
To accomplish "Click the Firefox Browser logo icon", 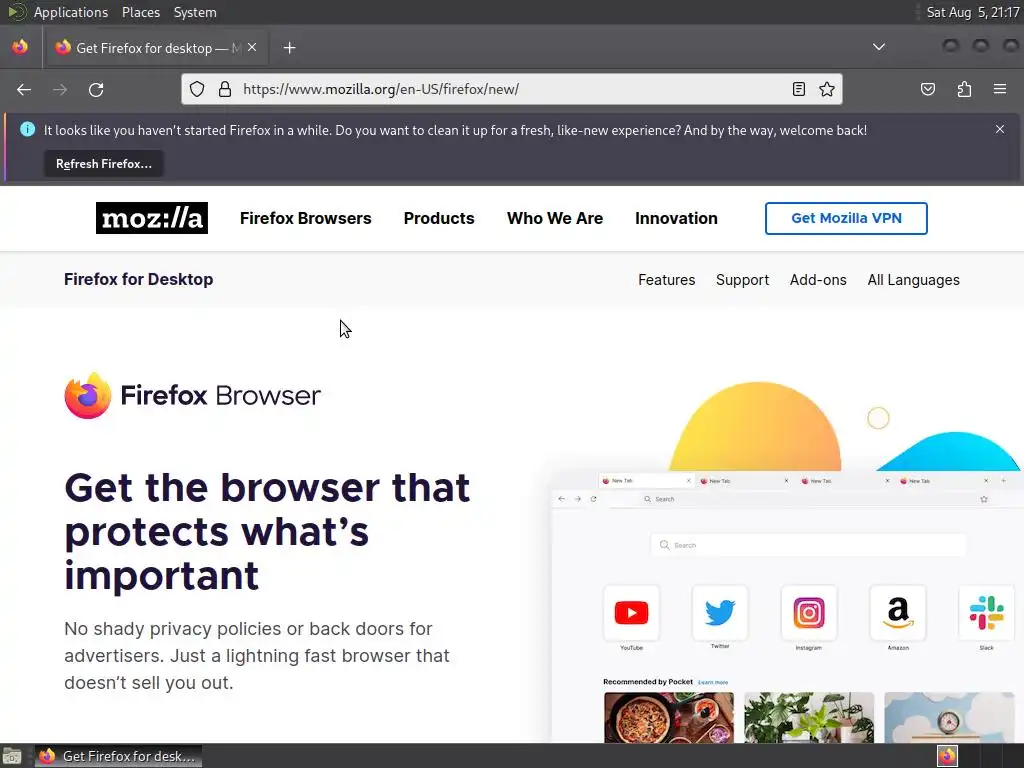I will pos(88,395).
